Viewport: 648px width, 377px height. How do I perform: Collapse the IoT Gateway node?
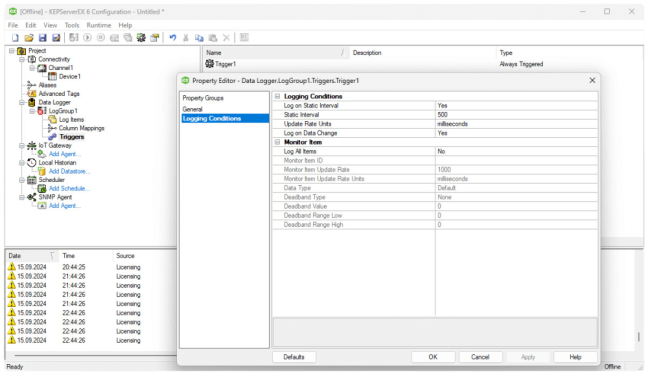[x=22, y=146]
